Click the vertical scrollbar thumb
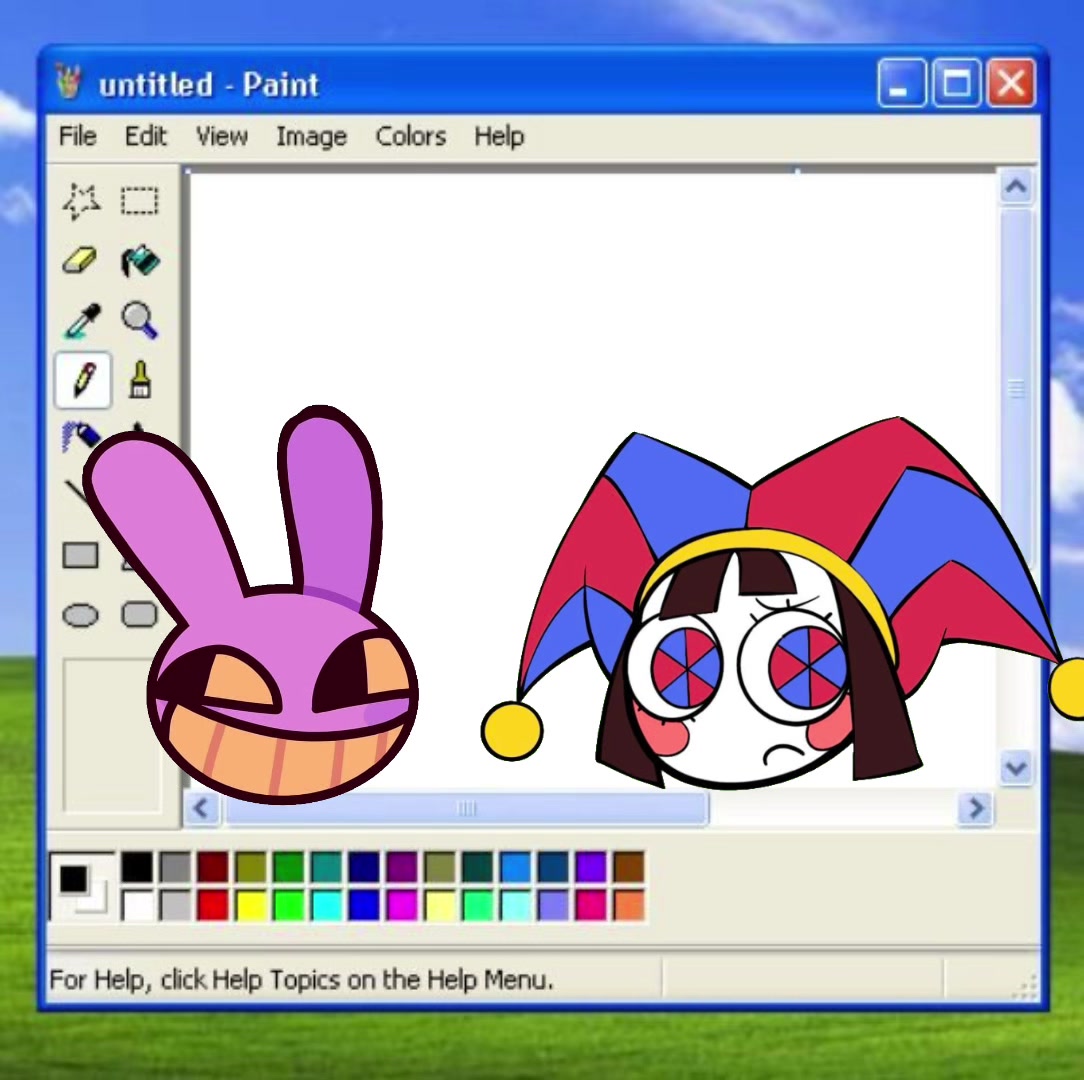The height and width of the screenshot is (1080, 1084). click(x=1016, y=387)
